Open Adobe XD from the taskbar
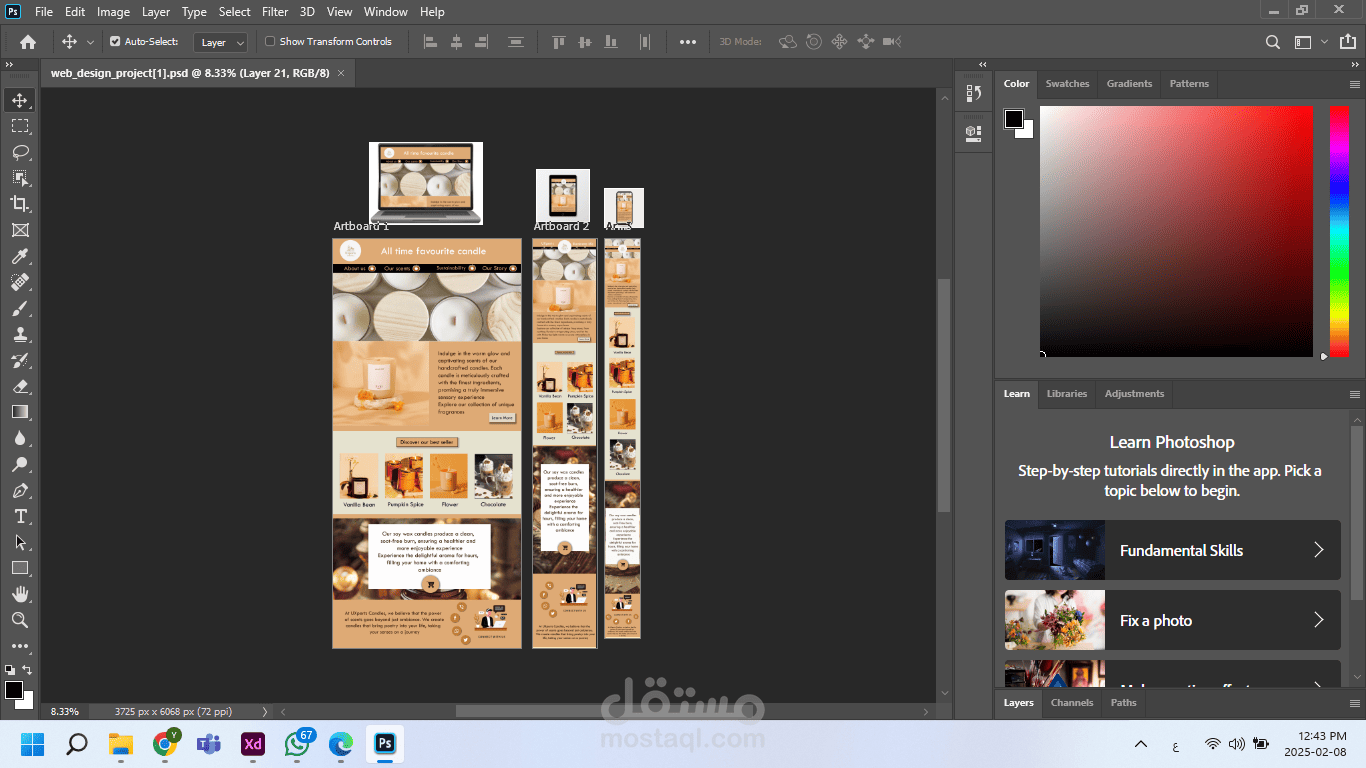Screen dimensions: 1366x768 pyautogui.click(x=253, y=744)
